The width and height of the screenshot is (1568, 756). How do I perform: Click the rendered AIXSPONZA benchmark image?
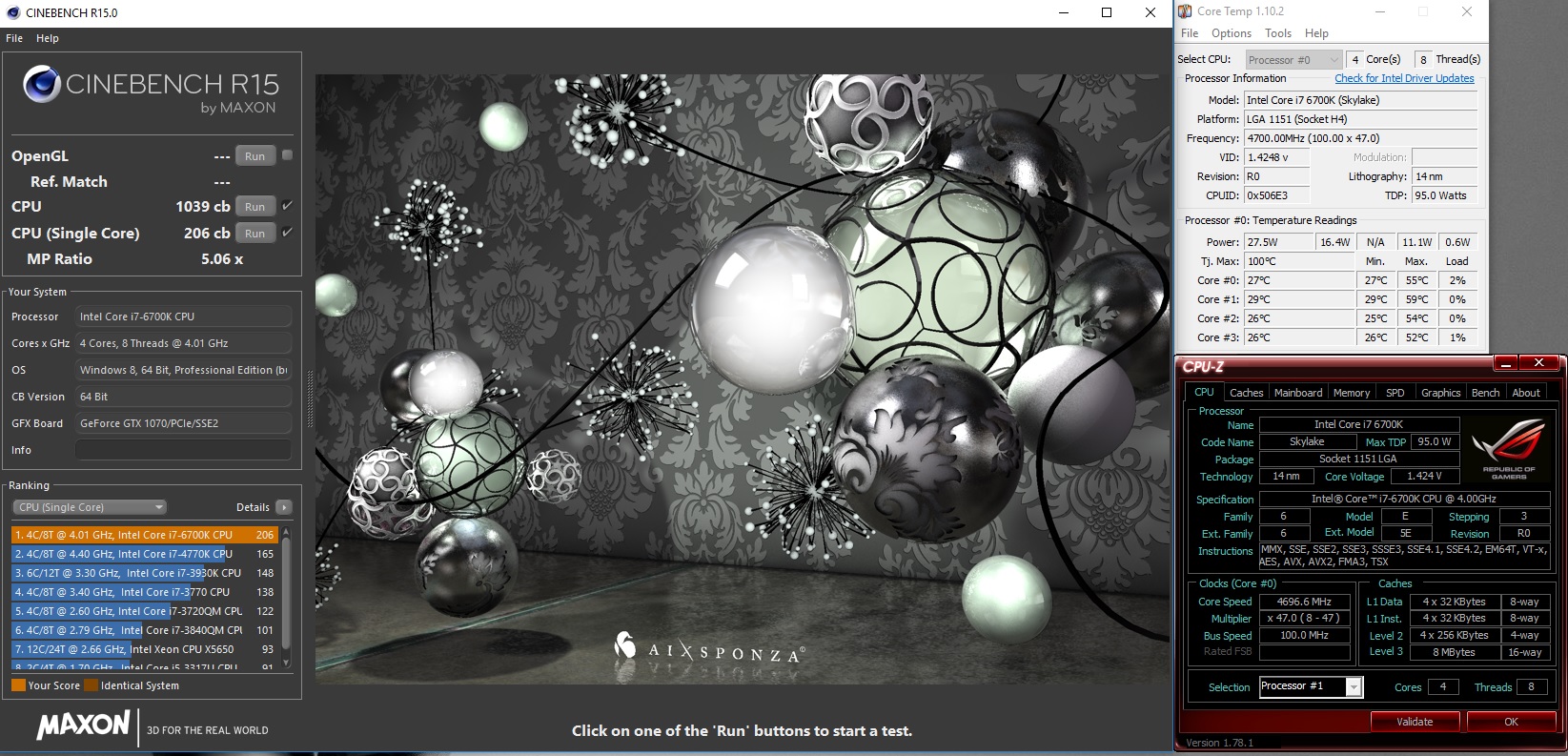(x=743, y=379)
